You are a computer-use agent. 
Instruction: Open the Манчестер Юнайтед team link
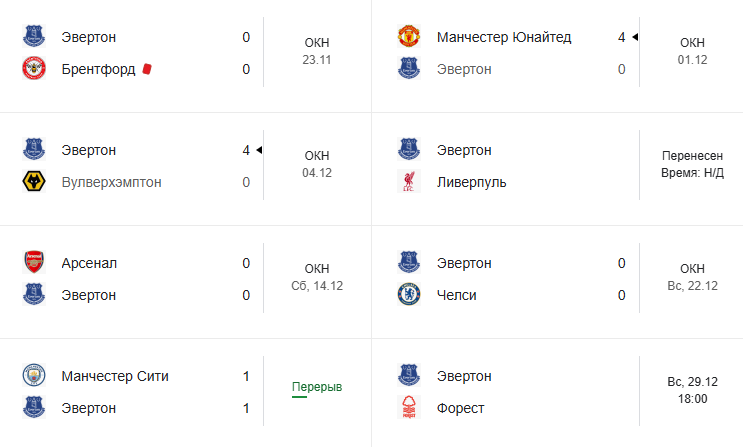coord(504,37)
